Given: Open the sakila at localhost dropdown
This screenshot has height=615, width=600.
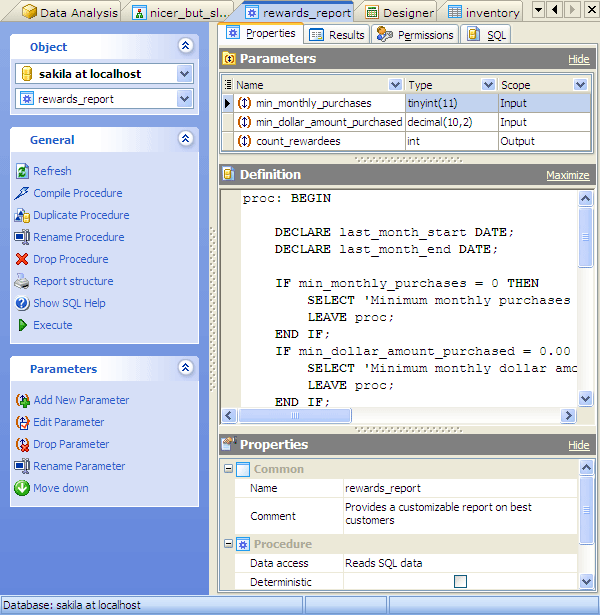Looking at the screenshot, I should pyautogui.click(x=184, y=74).
